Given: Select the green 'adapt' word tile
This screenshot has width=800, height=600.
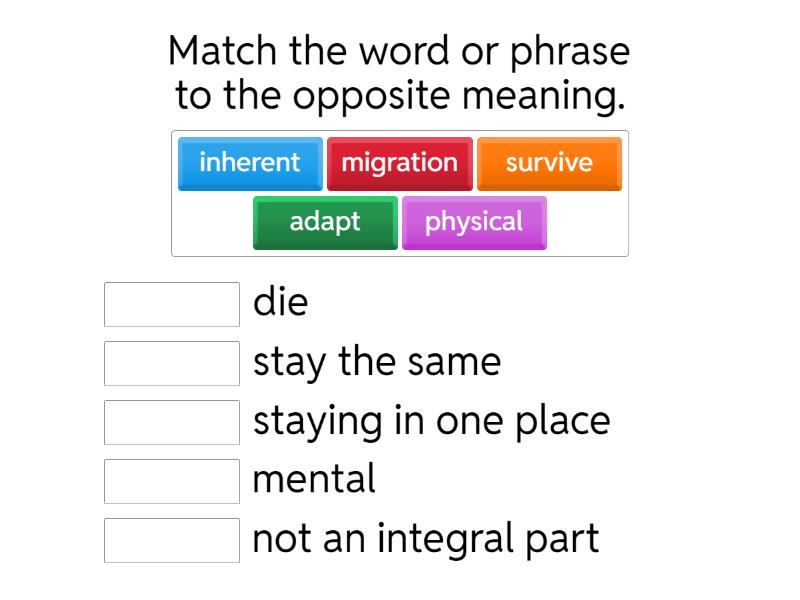Looking at the screenshot, I should 324,222.
